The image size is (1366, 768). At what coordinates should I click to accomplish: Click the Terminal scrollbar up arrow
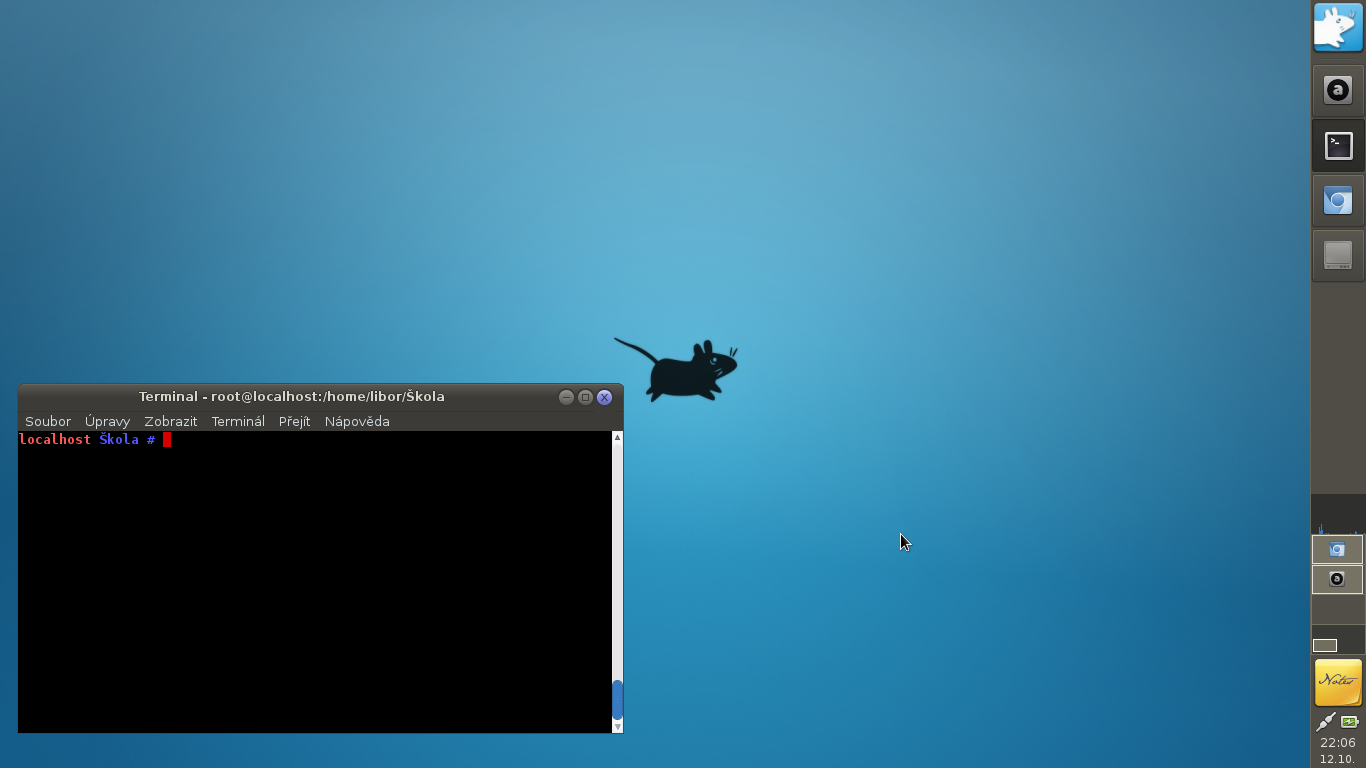pos(617,438)
